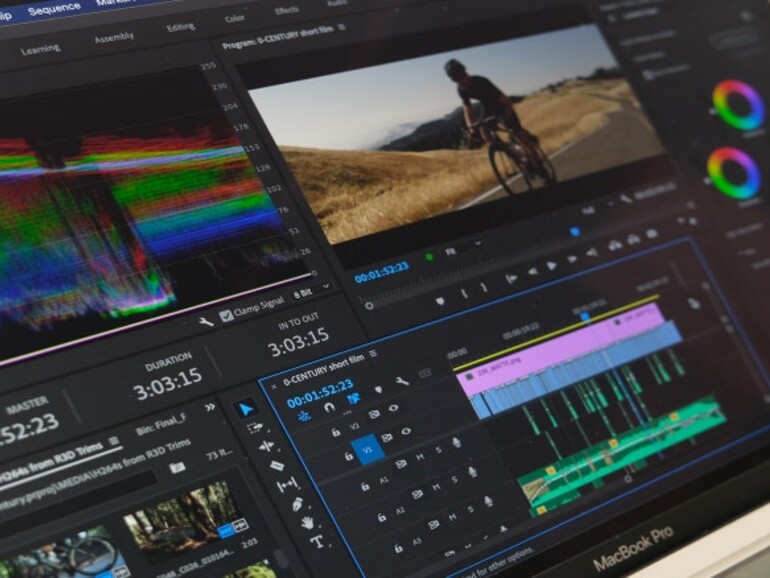Select the Selection arrow tool
Image resolution: width=770 pixels, height=578 pixels.
[246, 408]
